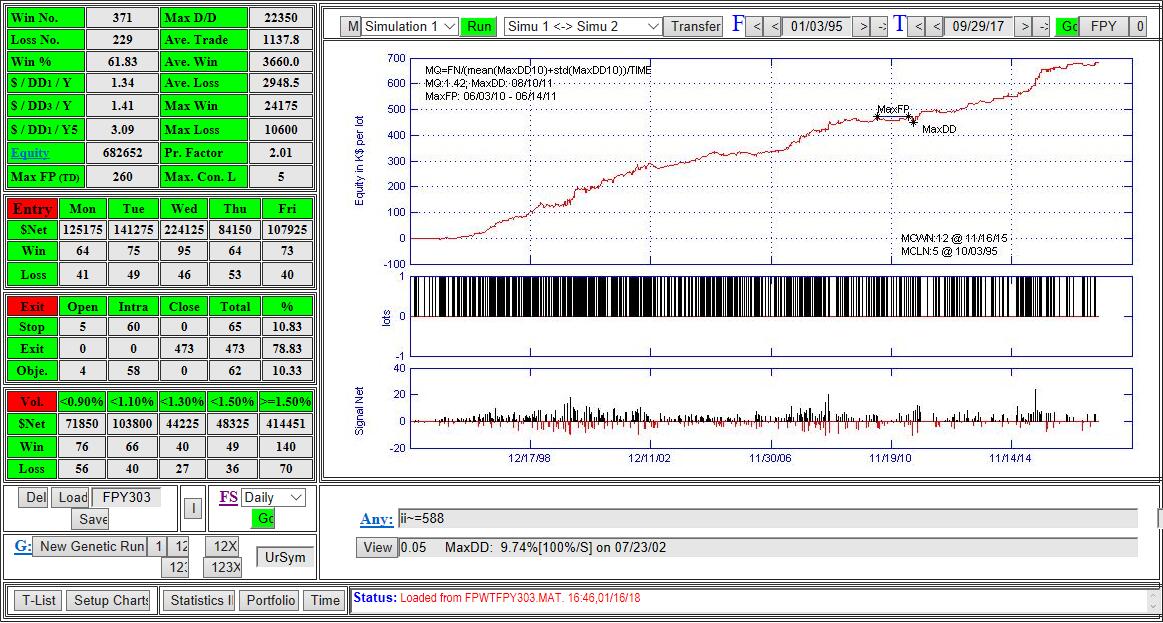
Task: Click the '<' button directly after the blue T label
Action: pos(918,27)
